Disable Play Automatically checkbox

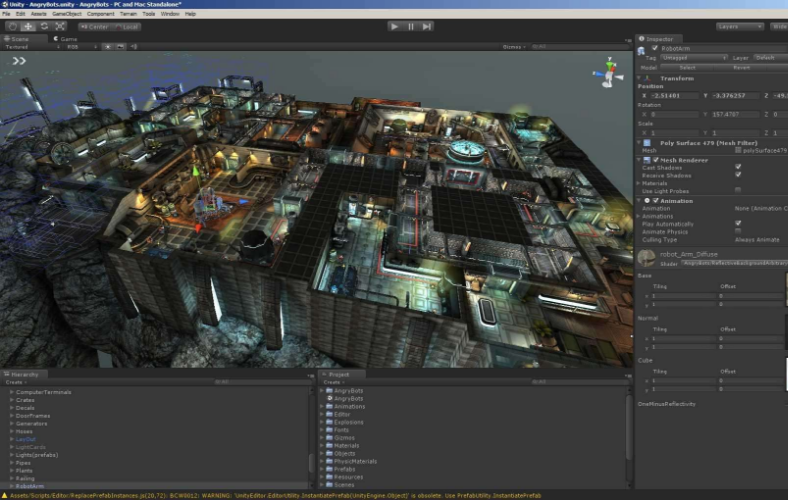click(x=738, y=222)
